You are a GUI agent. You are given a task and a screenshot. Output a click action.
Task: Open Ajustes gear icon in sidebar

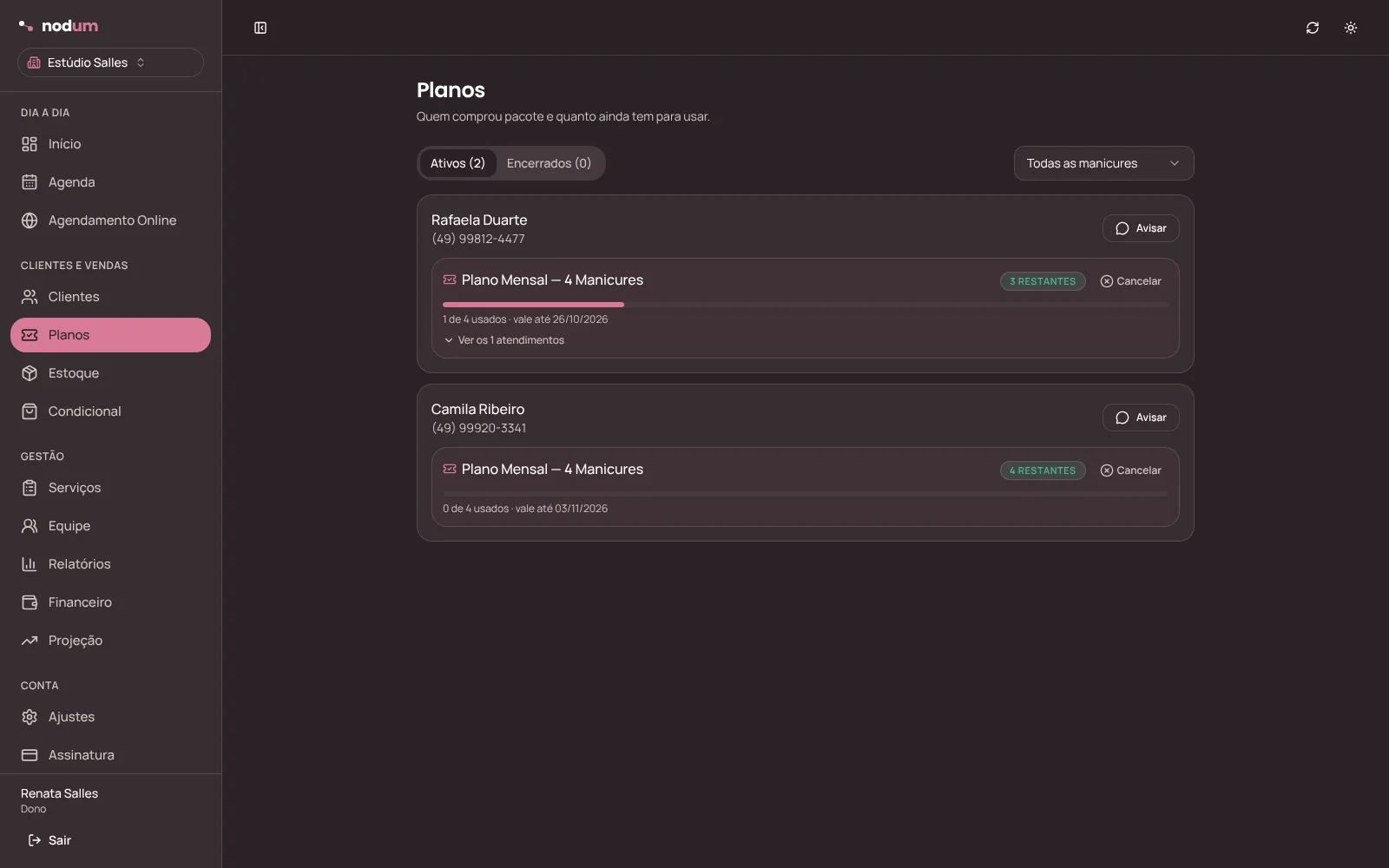(x=30, y=717)
